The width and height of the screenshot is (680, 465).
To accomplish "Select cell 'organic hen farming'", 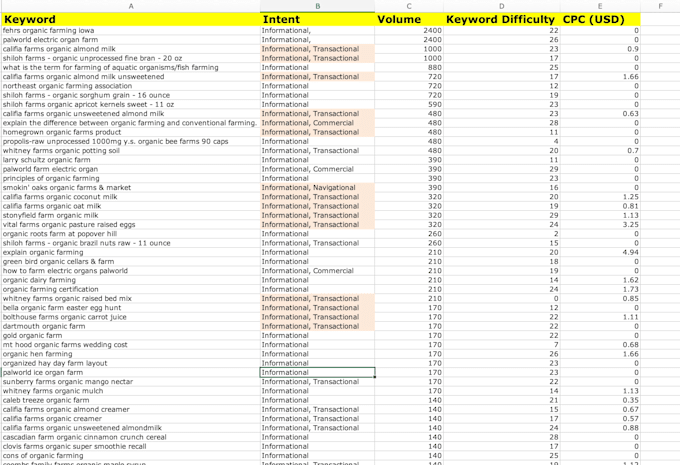I will click(131, 354).
